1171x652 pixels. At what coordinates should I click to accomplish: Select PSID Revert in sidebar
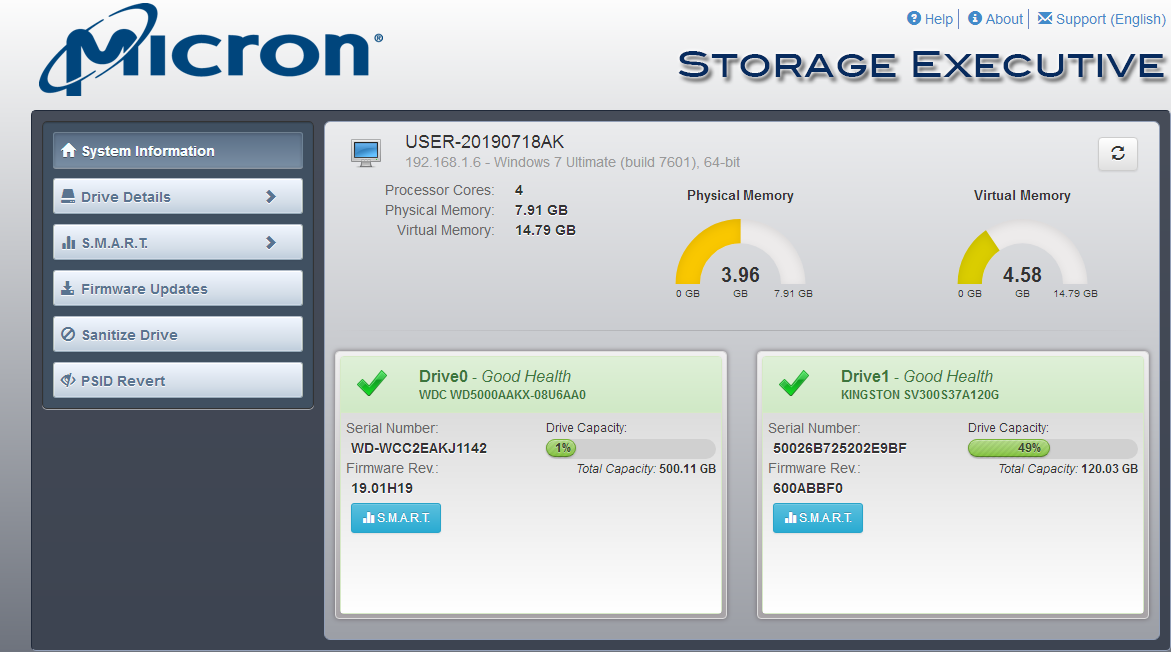(x=178, y=380)
